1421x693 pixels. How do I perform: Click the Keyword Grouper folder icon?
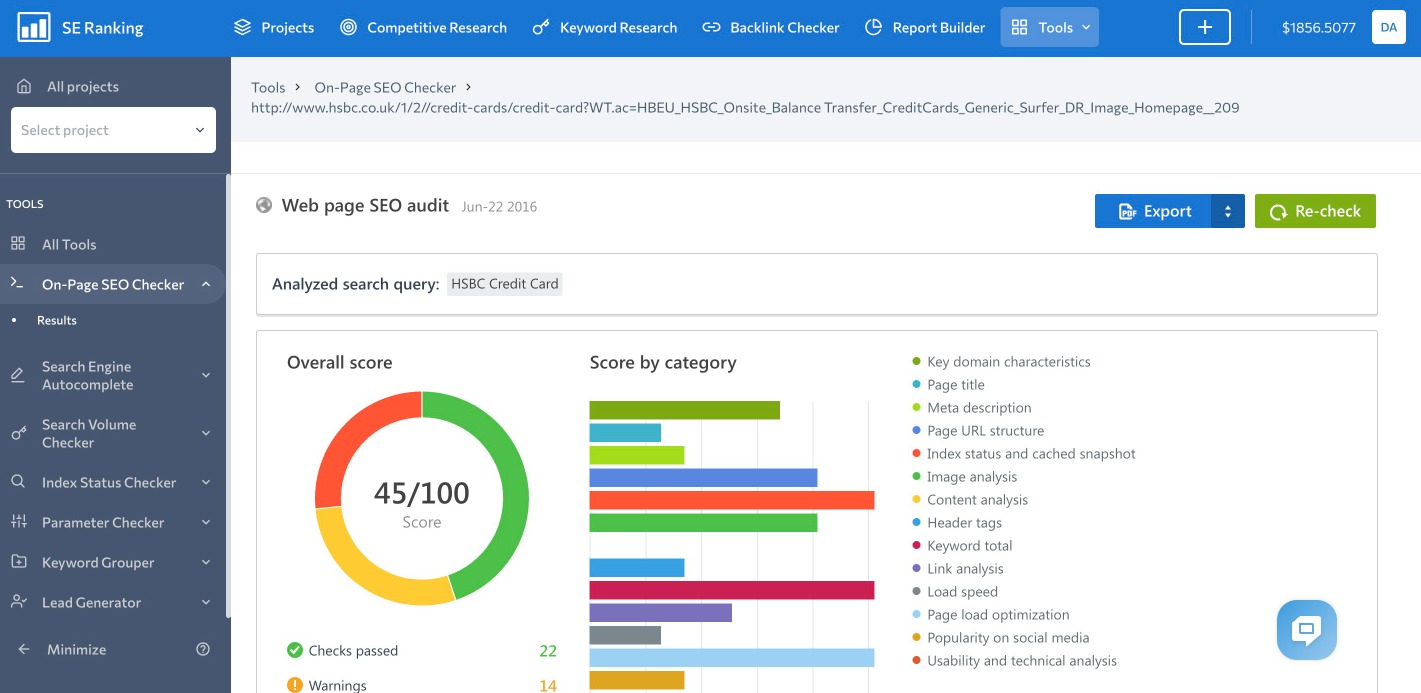(x=18, y=562)
